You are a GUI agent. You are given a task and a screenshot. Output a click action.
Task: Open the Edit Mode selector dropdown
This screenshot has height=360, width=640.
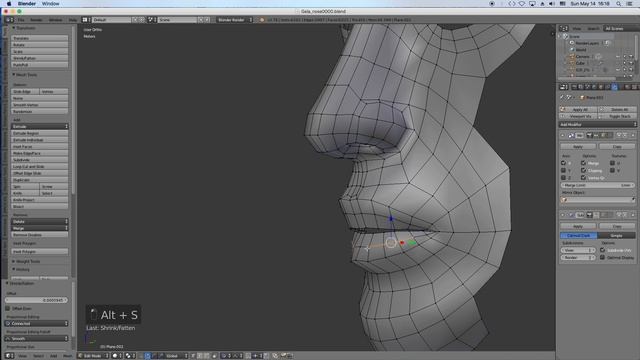[93, 356]
